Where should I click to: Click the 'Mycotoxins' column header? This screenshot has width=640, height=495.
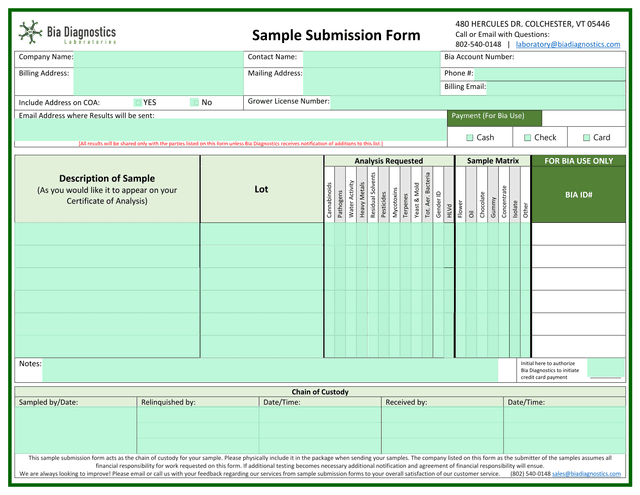click(x=395, y=194)
